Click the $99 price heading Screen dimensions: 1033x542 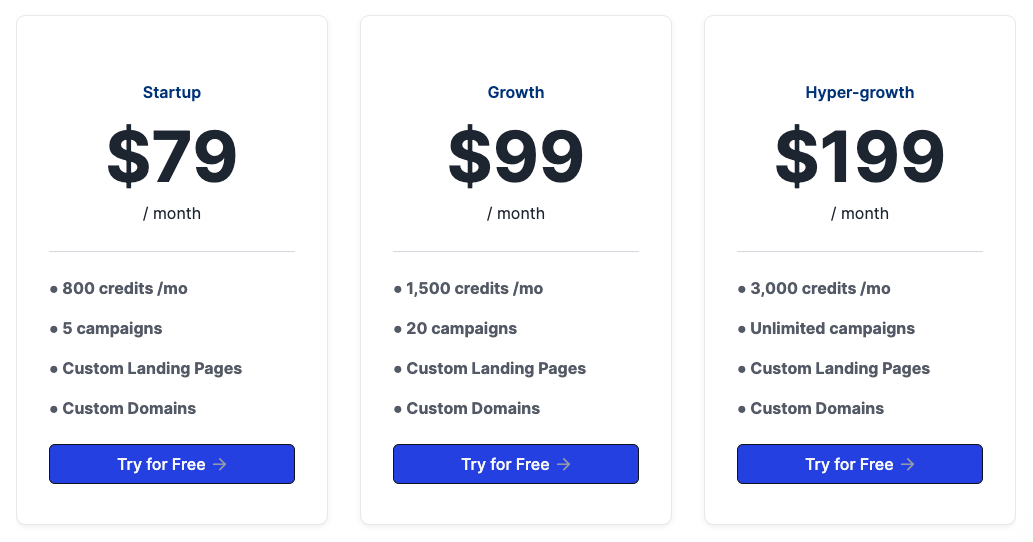tap(516, 157)
